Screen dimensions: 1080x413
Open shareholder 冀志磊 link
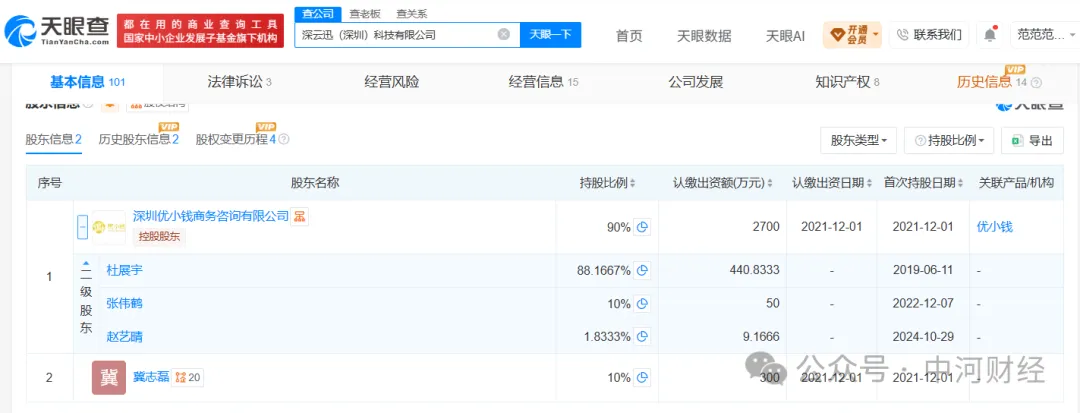tap(151, 377)
